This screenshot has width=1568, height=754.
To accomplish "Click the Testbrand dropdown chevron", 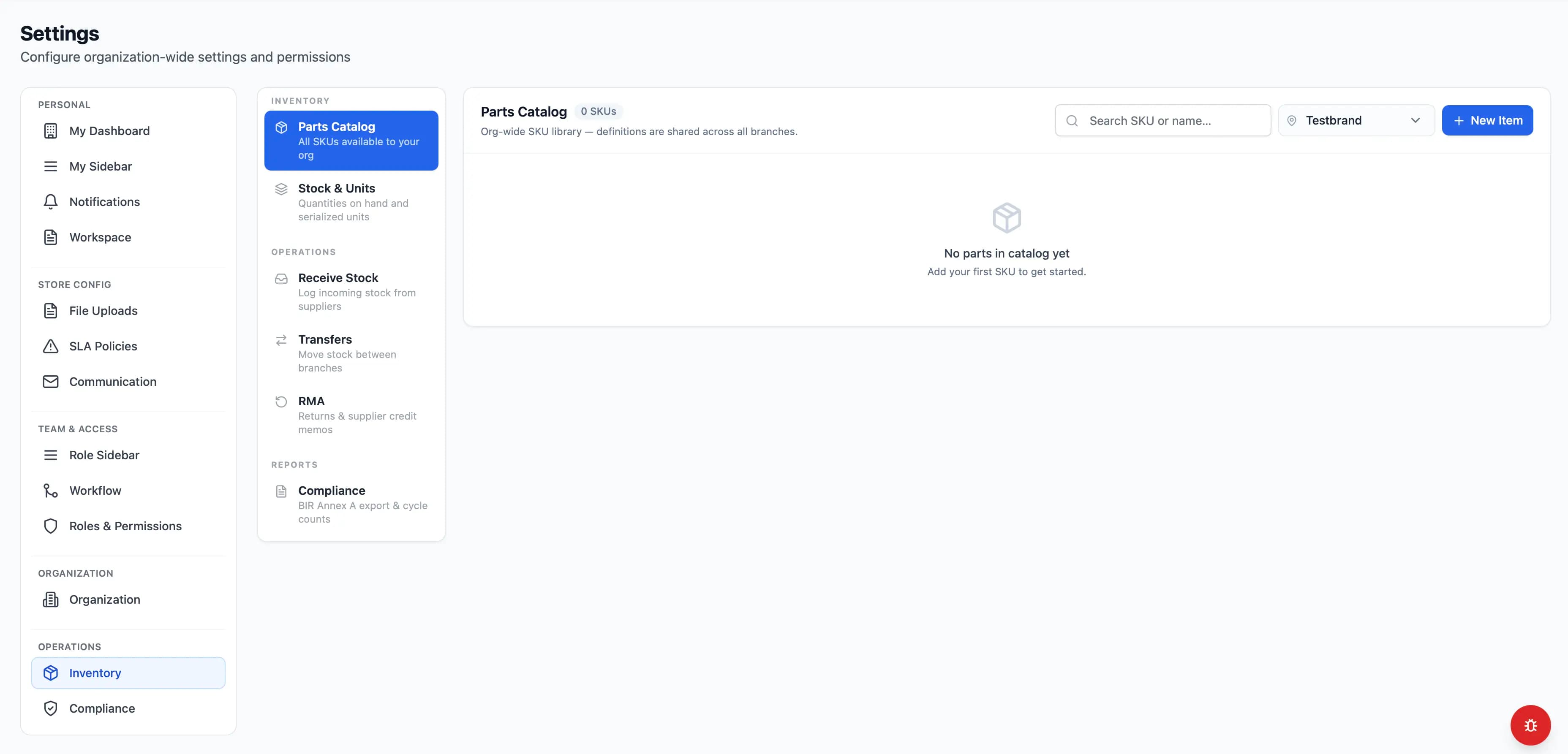I will [1416, 120].
